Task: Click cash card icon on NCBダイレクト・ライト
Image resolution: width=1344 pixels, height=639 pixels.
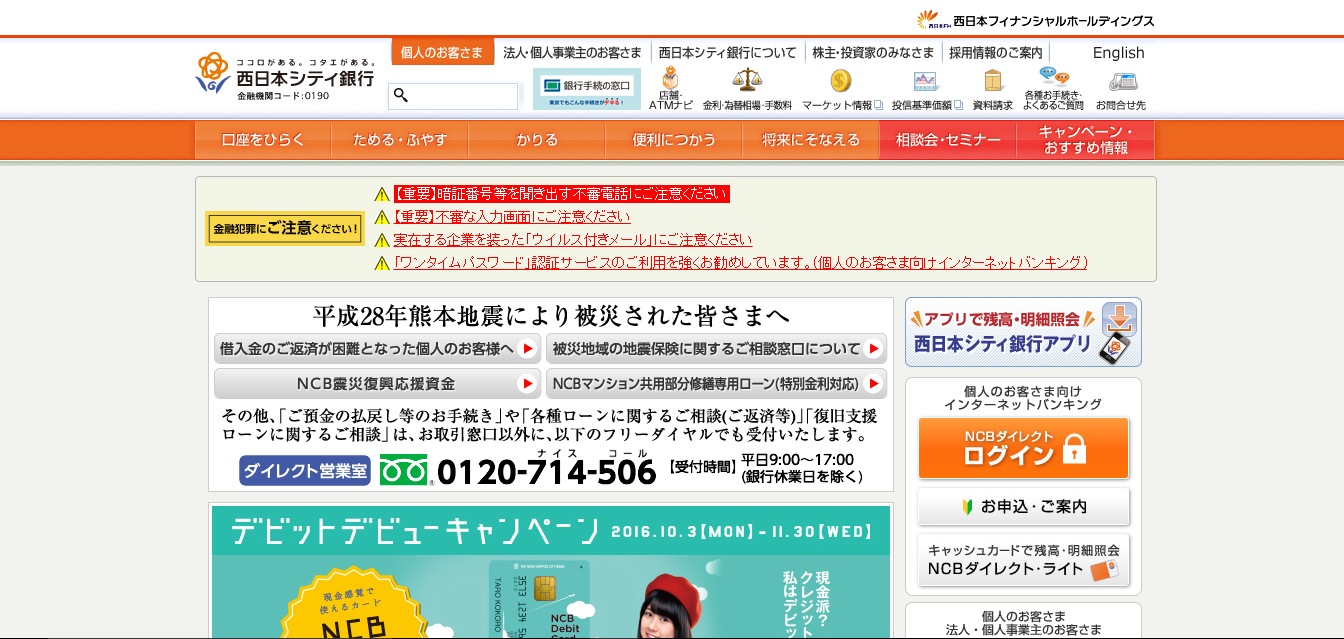Action: point(1103,570)
